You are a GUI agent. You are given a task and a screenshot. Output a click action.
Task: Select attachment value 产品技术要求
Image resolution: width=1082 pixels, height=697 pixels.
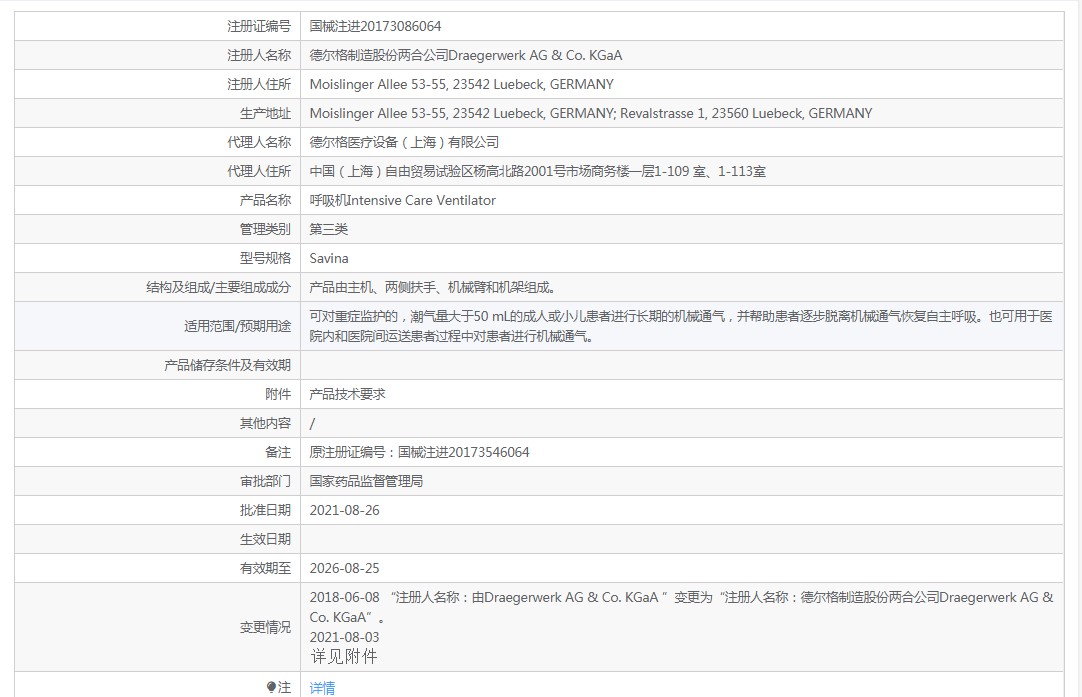tap(347, 394)
